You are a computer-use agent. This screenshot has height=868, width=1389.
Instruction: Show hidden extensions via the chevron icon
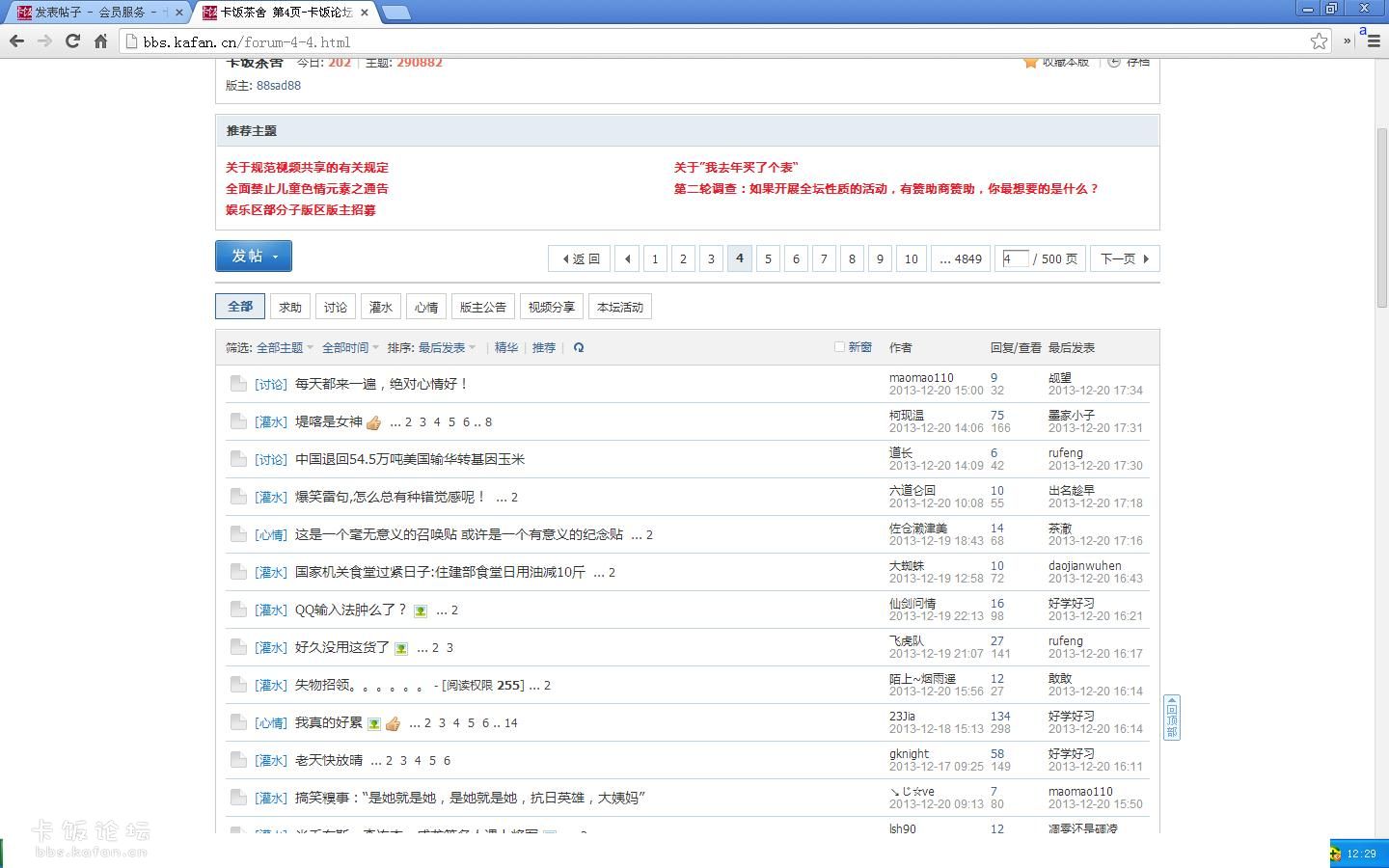pos(1348,41)
